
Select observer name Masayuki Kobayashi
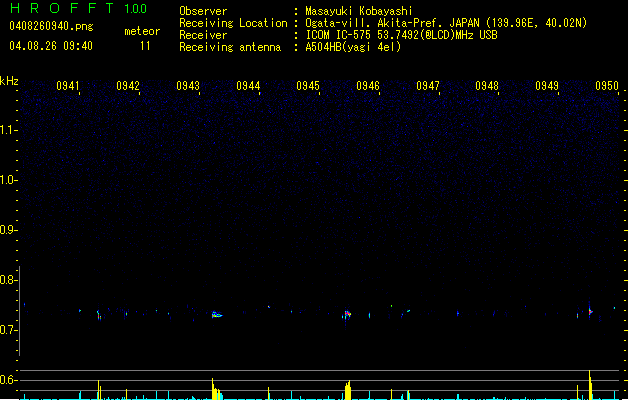pos(359,11)
